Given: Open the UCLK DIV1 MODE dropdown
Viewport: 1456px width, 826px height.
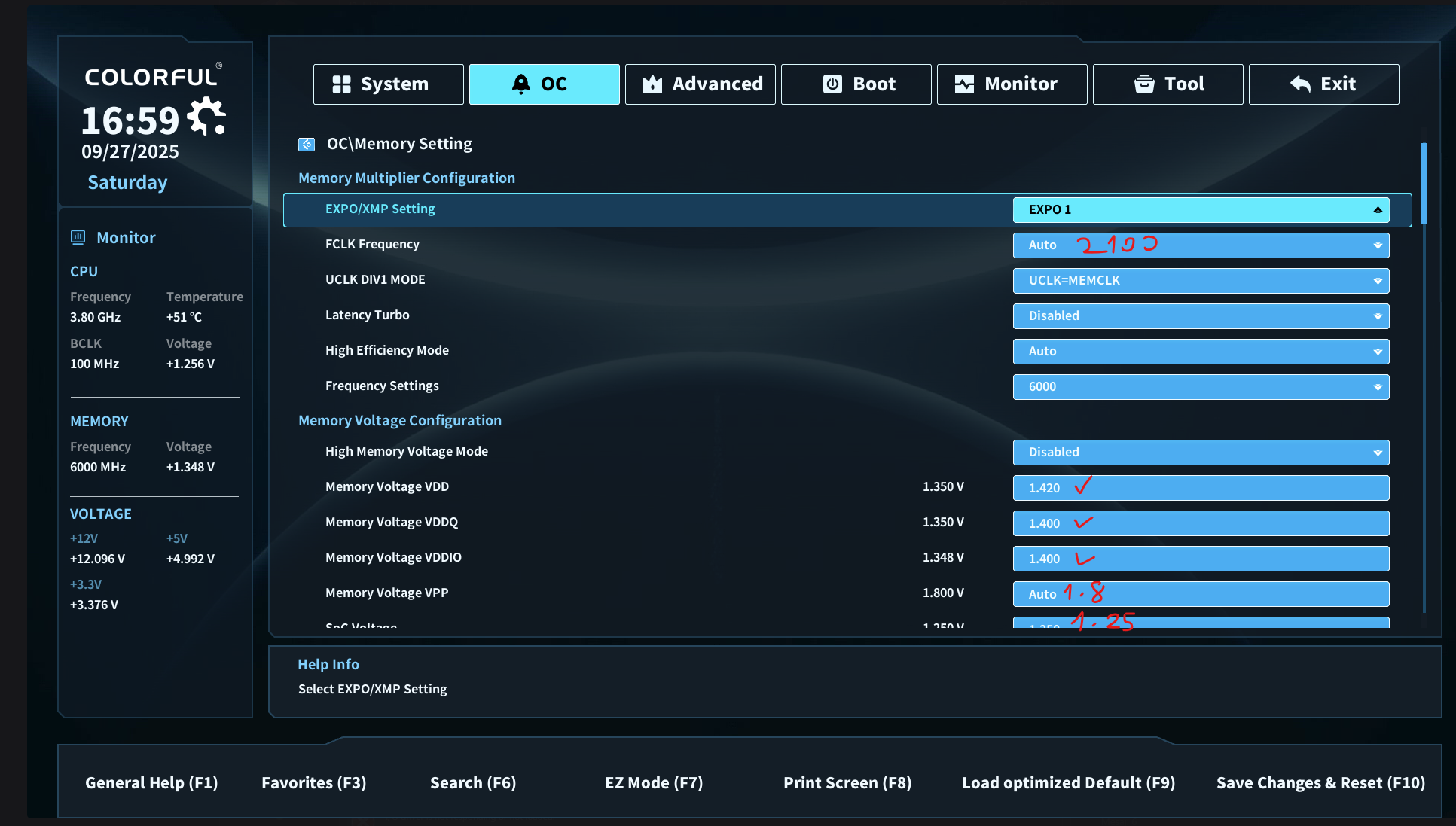Looking at the screenshot, I should [x=1201, y=281].
